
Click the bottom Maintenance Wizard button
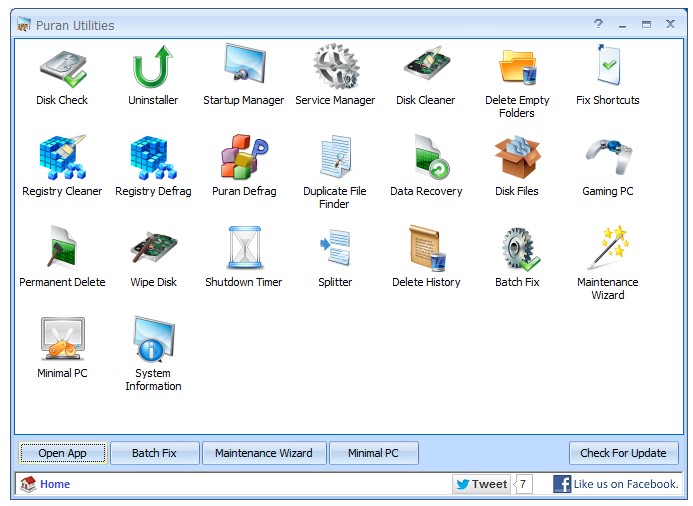(264, 453)
